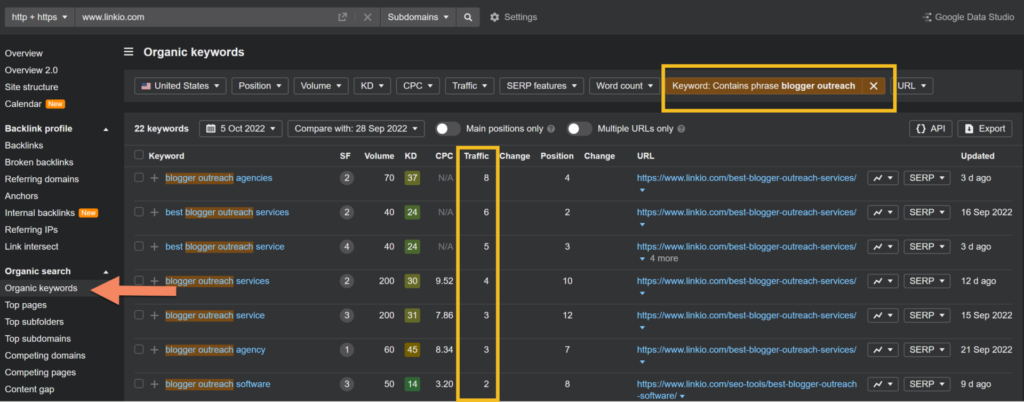Open the Traffic filter dropdown
The width and height of the screenshot is (1024, 402).
click(x=470, y=85)
